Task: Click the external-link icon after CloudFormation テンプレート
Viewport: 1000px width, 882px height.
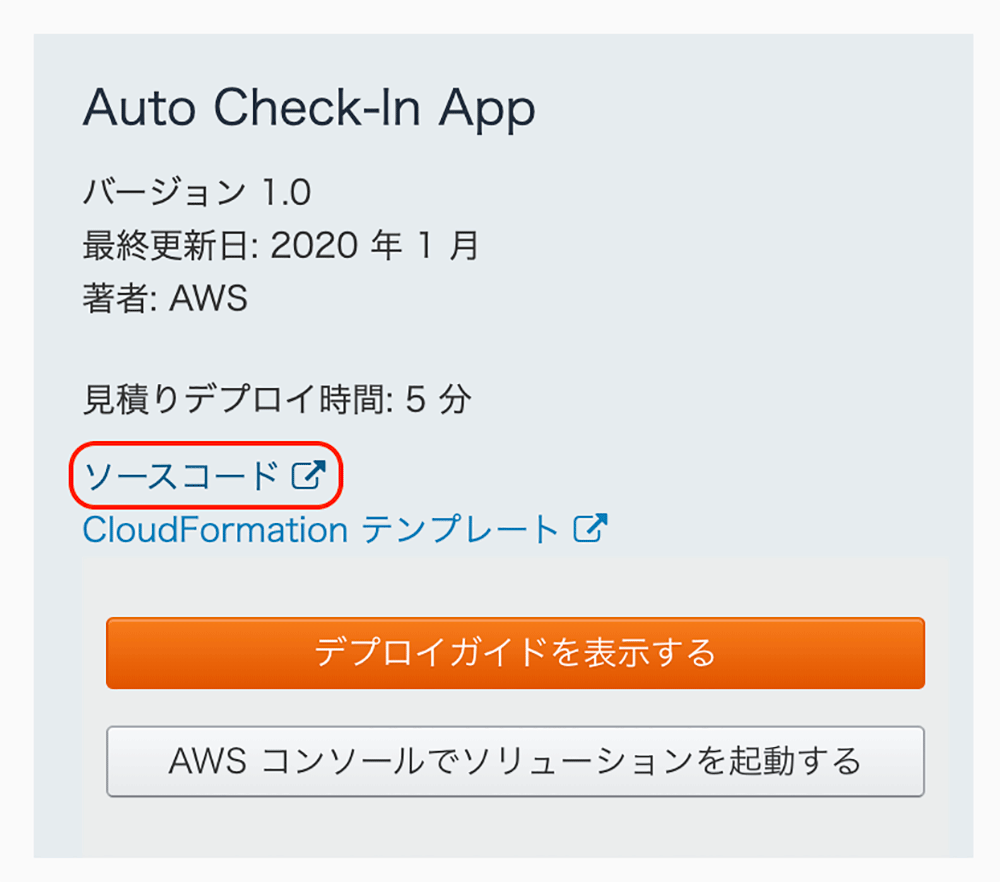Action: 590,529
